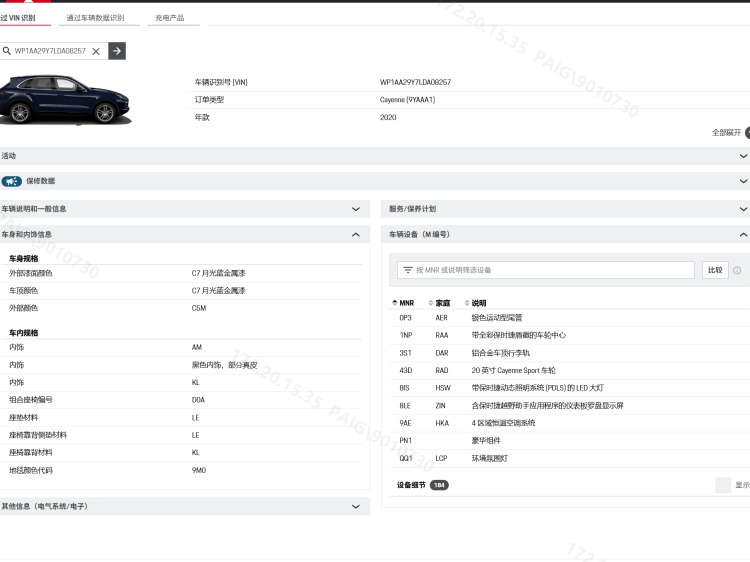The width and height of the screenshot is (750, 562).
Task: Open the 通过车辆数据识别 tab
Action: (x=95, y=18)
